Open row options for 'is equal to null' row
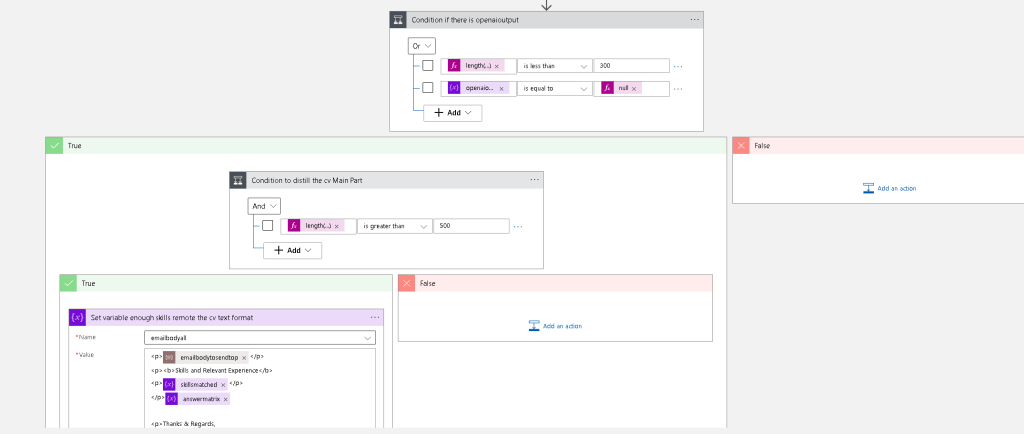This screenshot has height=434, width=1024. 678,88
